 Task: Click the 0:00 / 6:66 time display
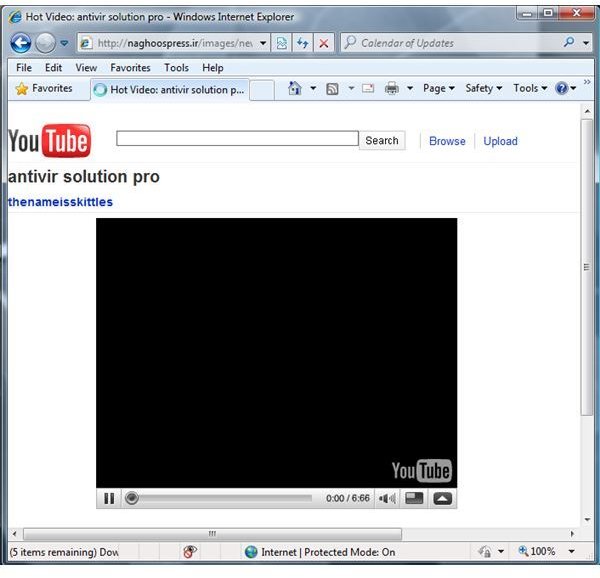click(348, 498)
